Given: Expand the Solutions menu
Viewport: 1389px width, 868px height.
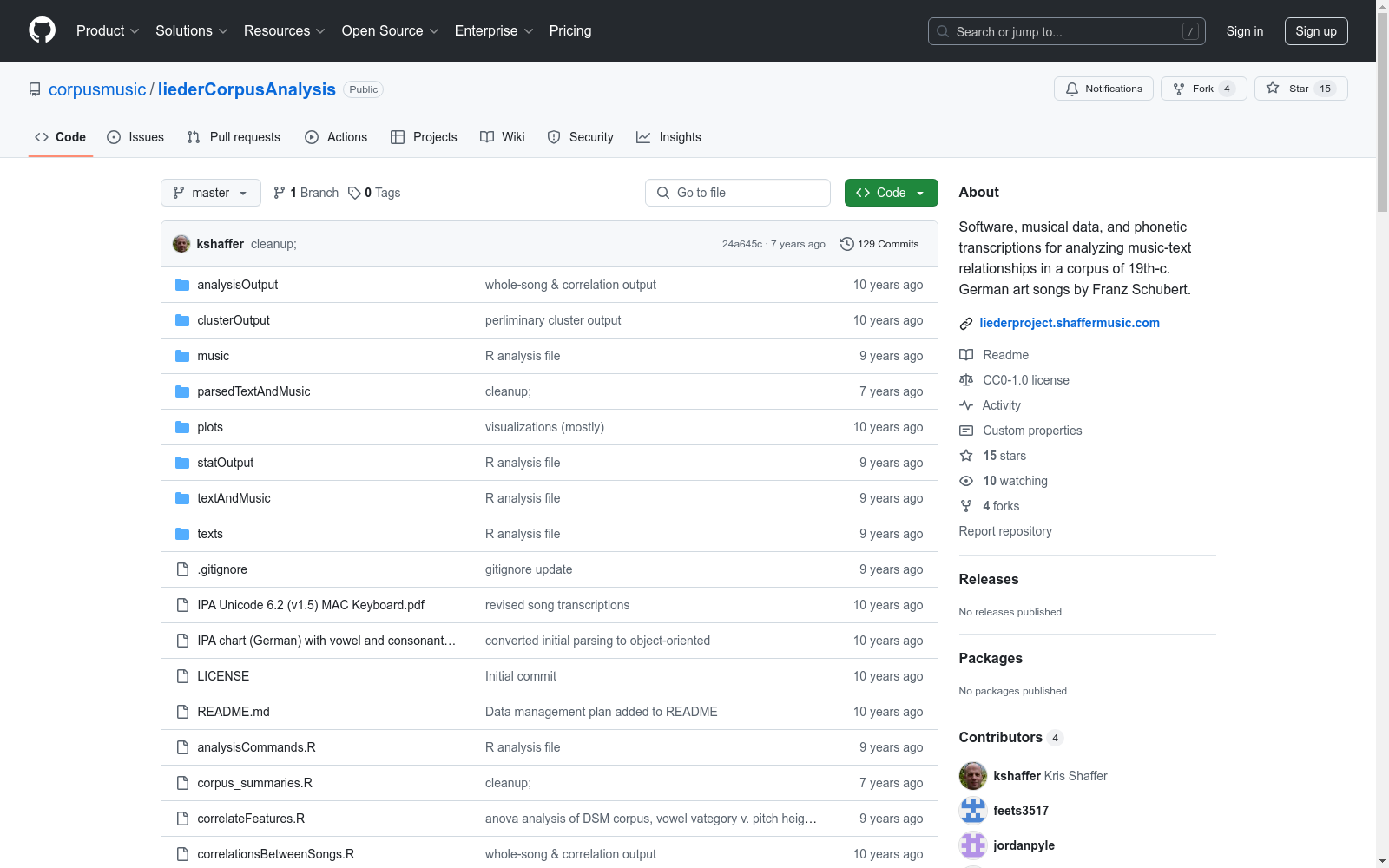Looking at the screenshot, I should click(192, 31).
